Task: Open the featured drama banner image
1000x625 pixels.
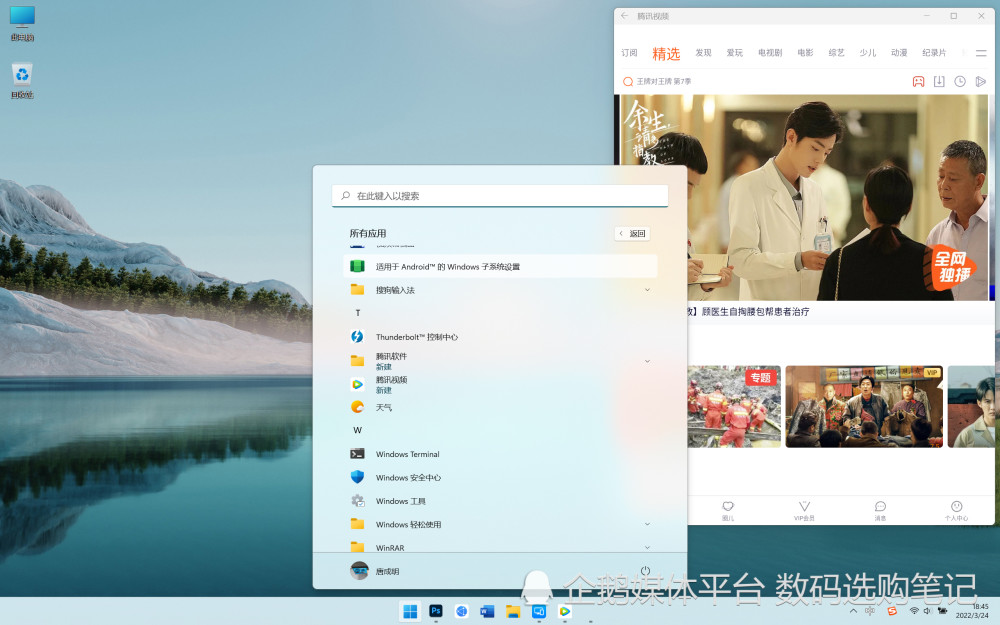Action: [x=804, y=198]
